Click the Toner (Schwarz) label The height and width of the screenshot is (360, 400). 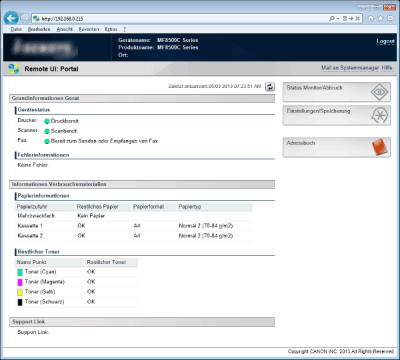click(x=44, y=302)
